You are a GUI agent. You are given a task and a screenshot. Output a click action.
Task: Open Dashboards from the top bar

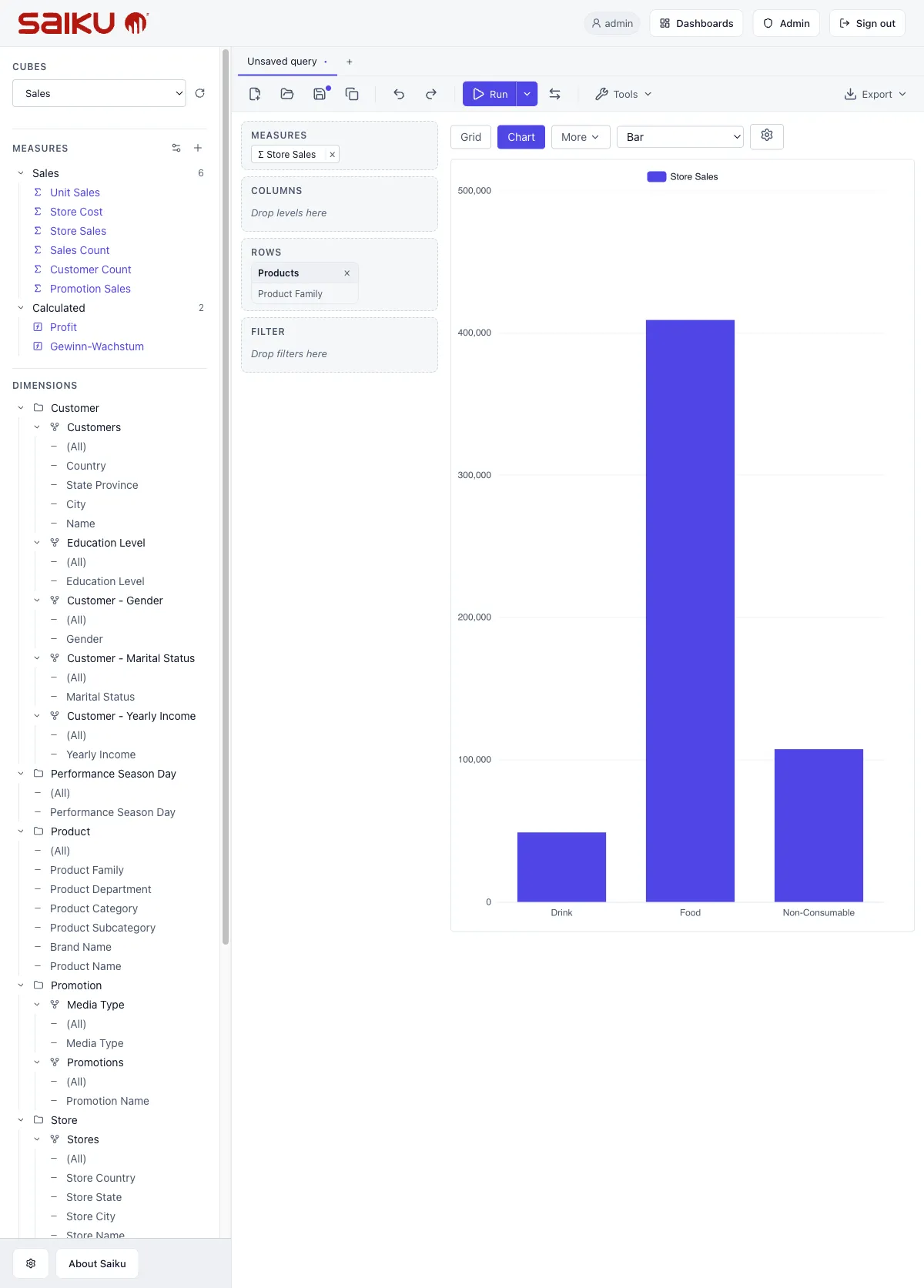(x=696, y=23)
